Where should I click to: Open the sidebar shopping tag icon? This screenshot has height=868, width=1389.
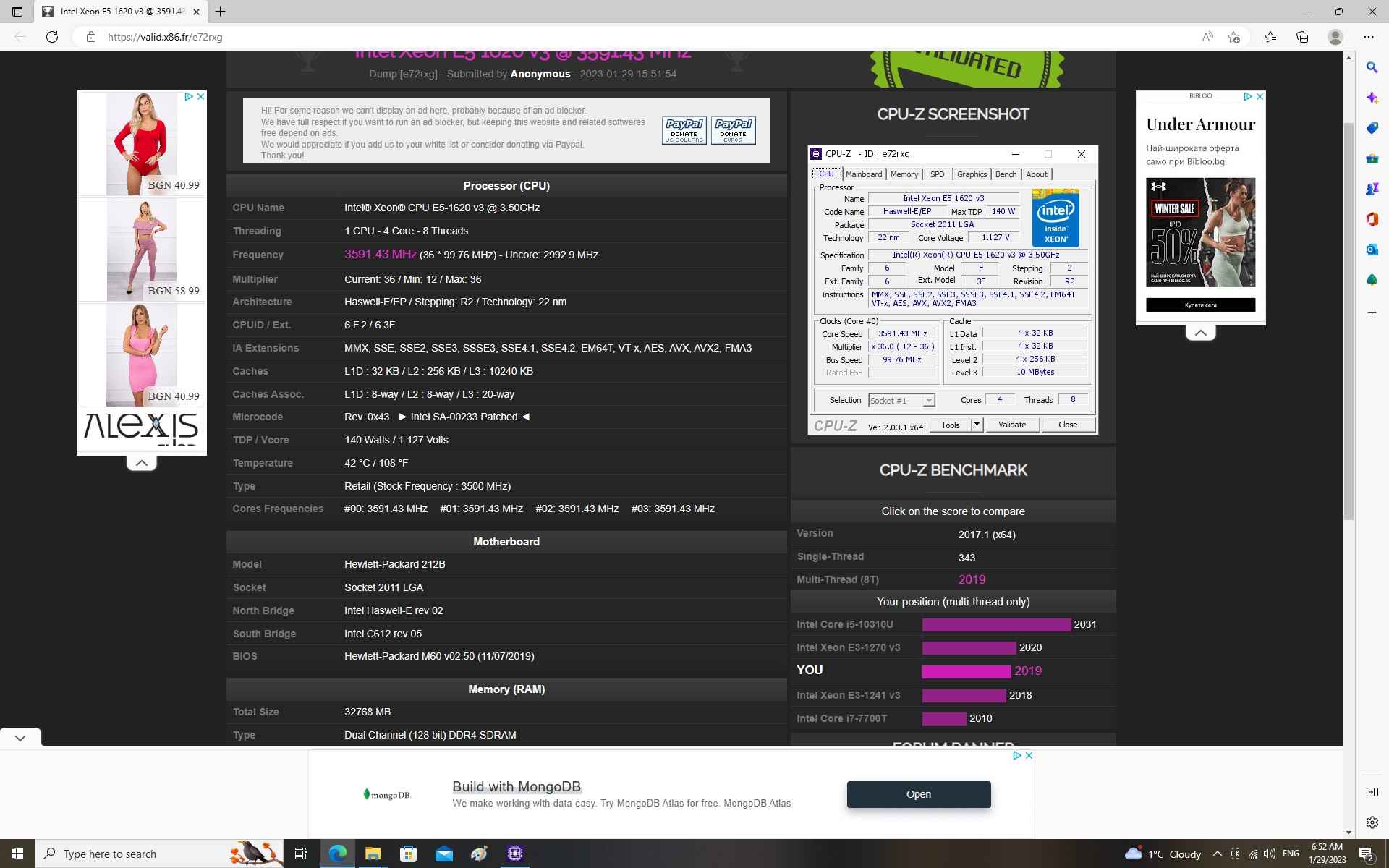pos(1372,128)
